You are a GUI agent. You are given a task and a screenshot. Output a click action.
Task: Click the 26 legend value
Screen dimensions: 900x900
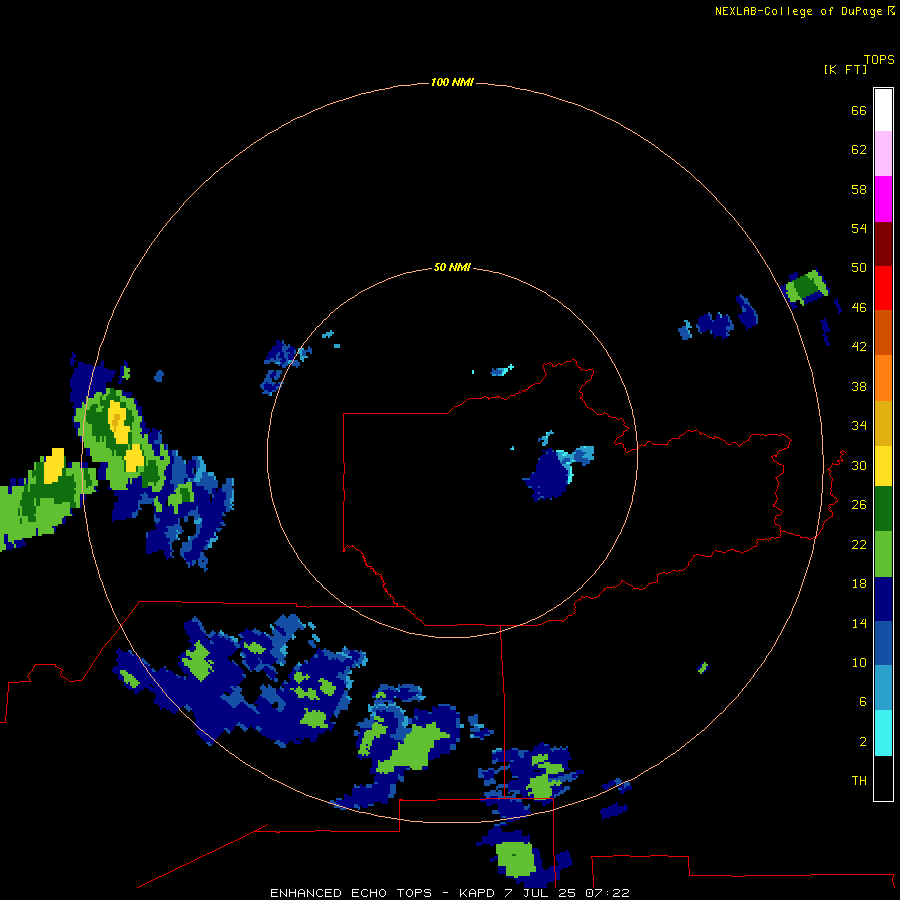point(859,505)
